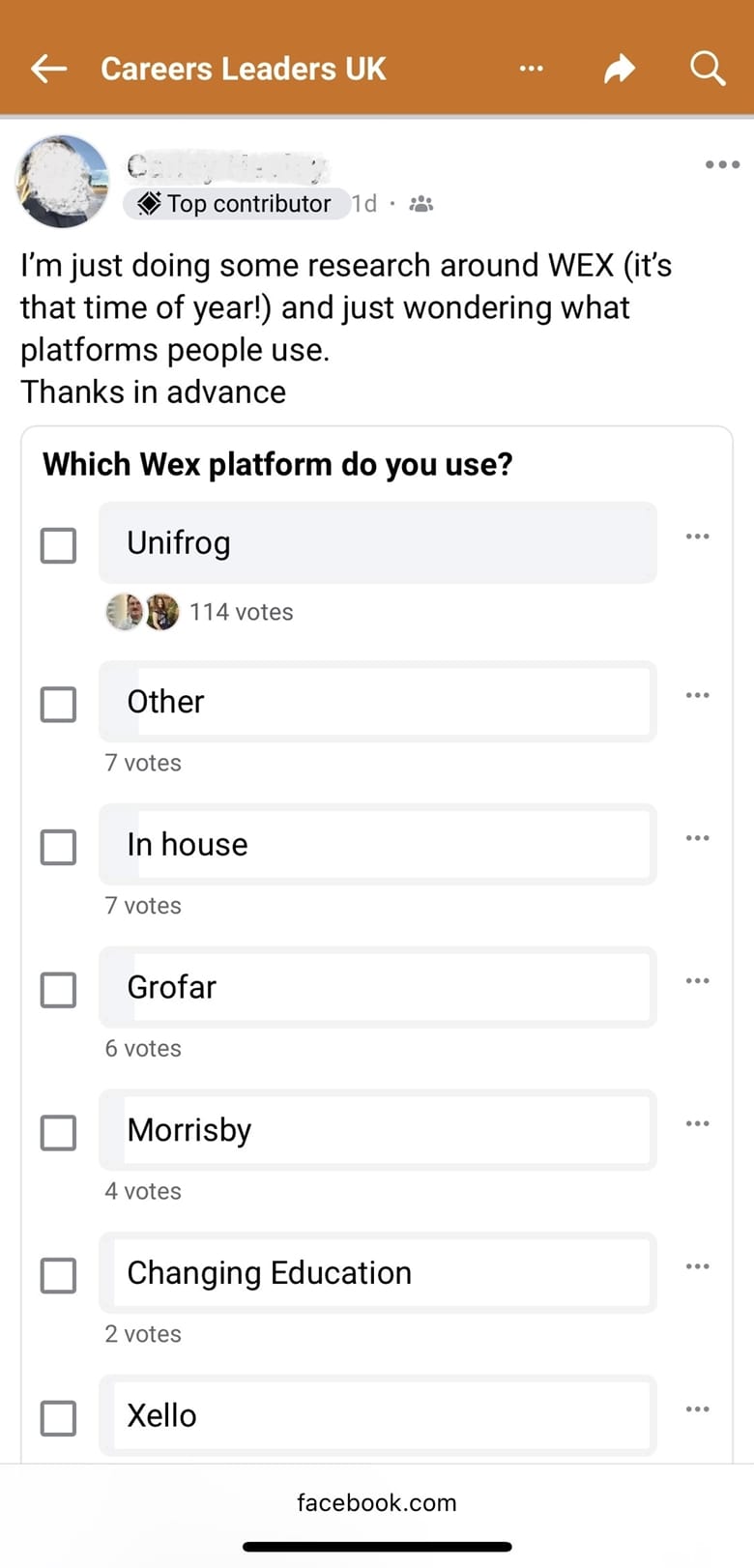Open Careers Leaders UK group title
The height and width of the screenshot is (1568, 754).
(x=243, y=69)
